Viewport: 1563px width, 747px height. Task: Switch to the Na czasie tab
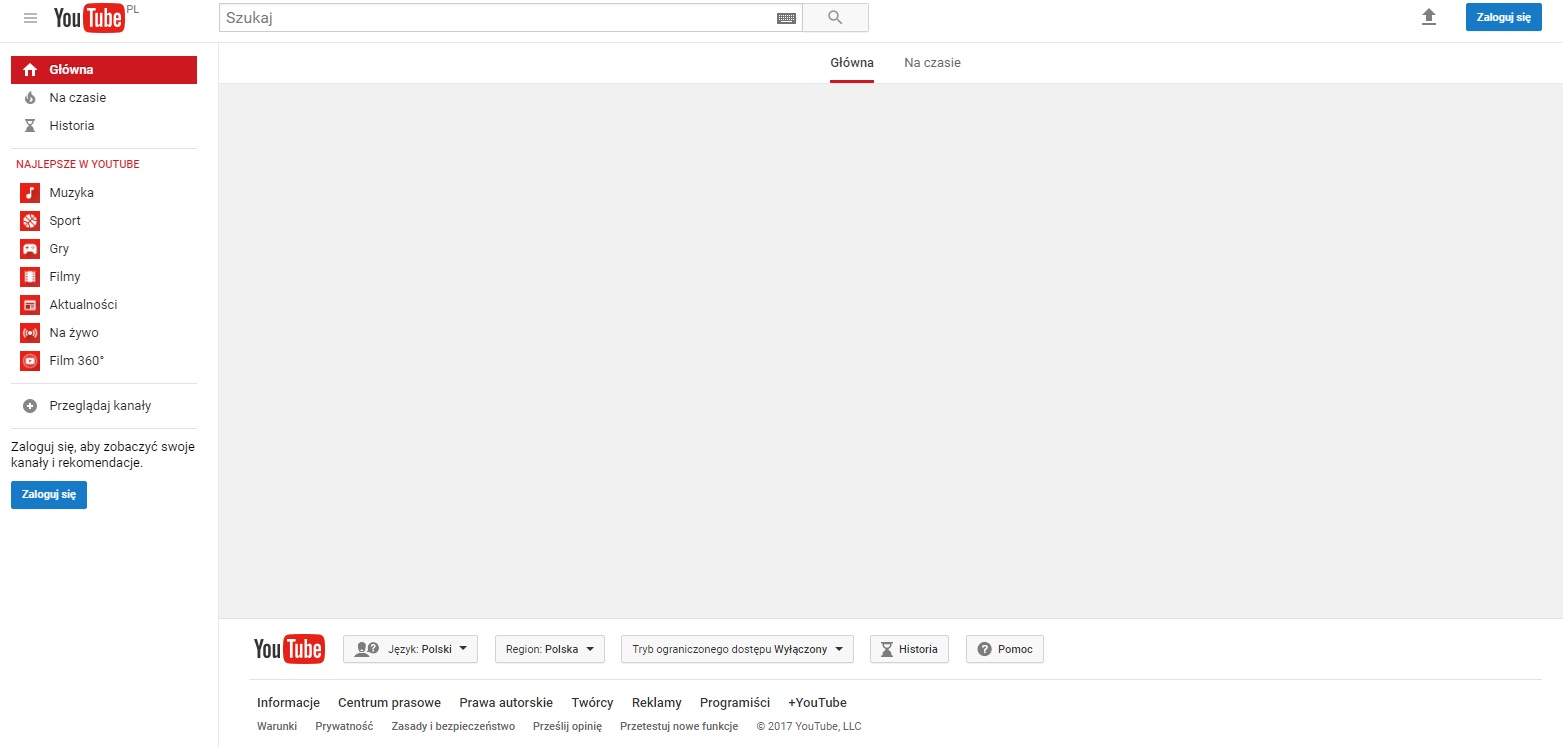coord(931,62)
